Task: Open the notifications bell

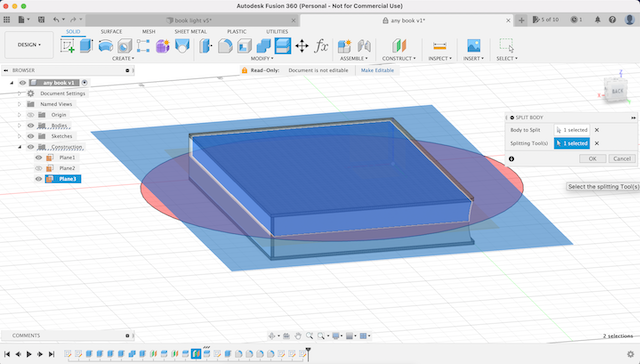Action: tap(598, 20)
